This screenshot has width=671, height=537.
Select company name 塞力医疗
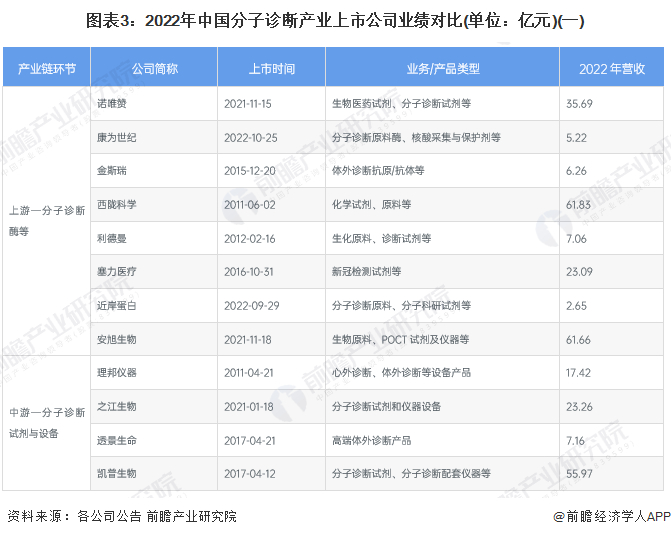116,272
